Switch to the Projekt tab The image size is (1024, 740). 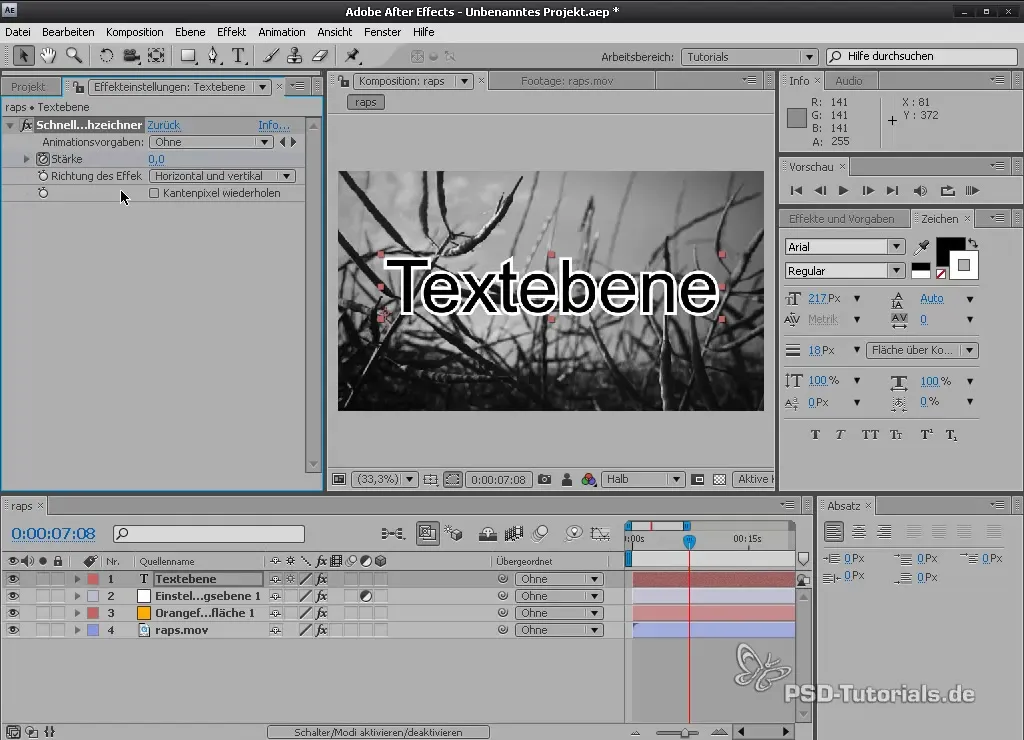pos(29,87)
